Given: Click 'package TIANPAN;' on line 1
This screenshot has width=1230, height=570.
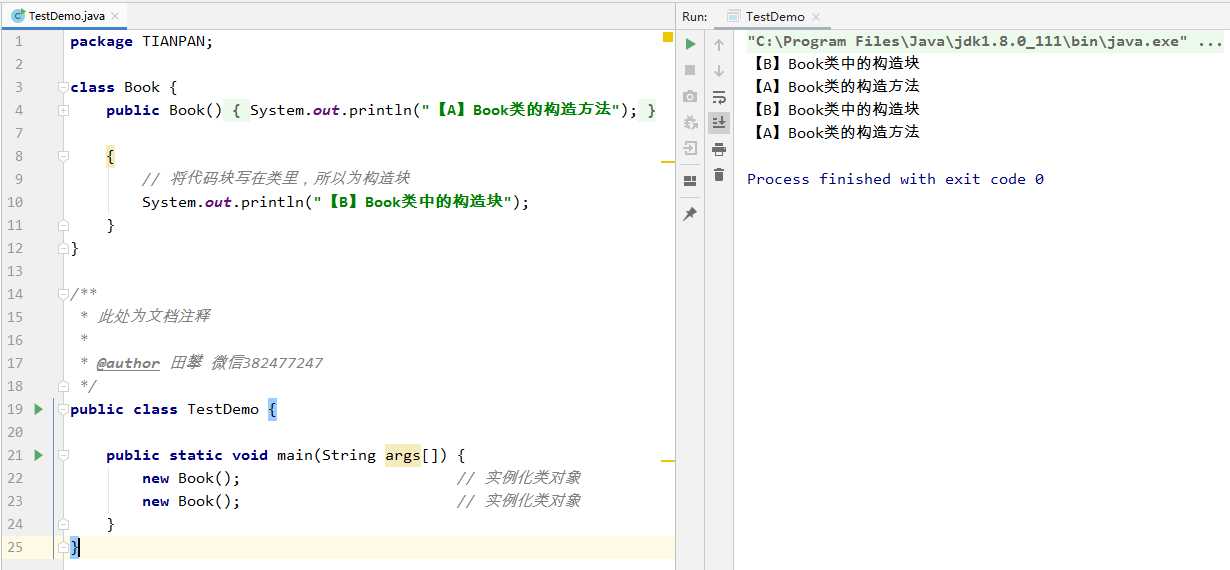Looking at the screenshot, I should tap(142, 41).
